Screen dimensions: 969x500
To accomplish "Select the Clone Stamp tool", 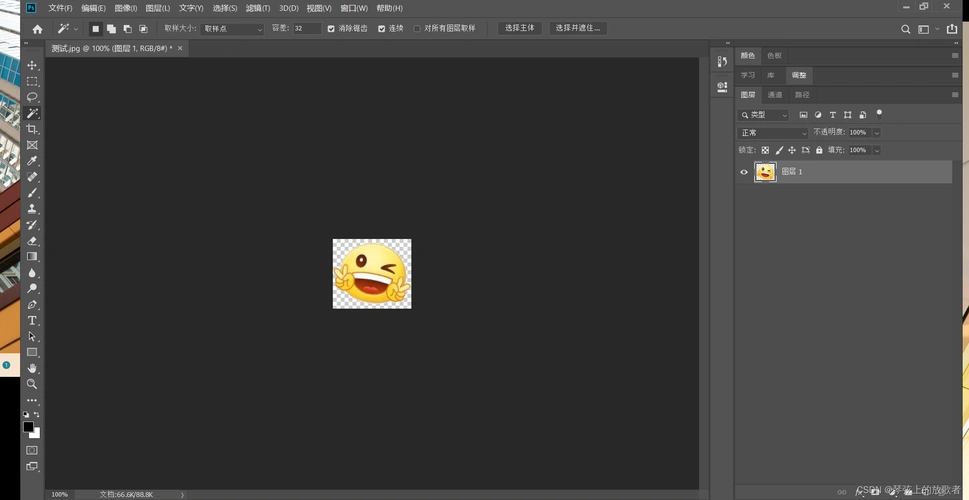I will coord(32,209).
